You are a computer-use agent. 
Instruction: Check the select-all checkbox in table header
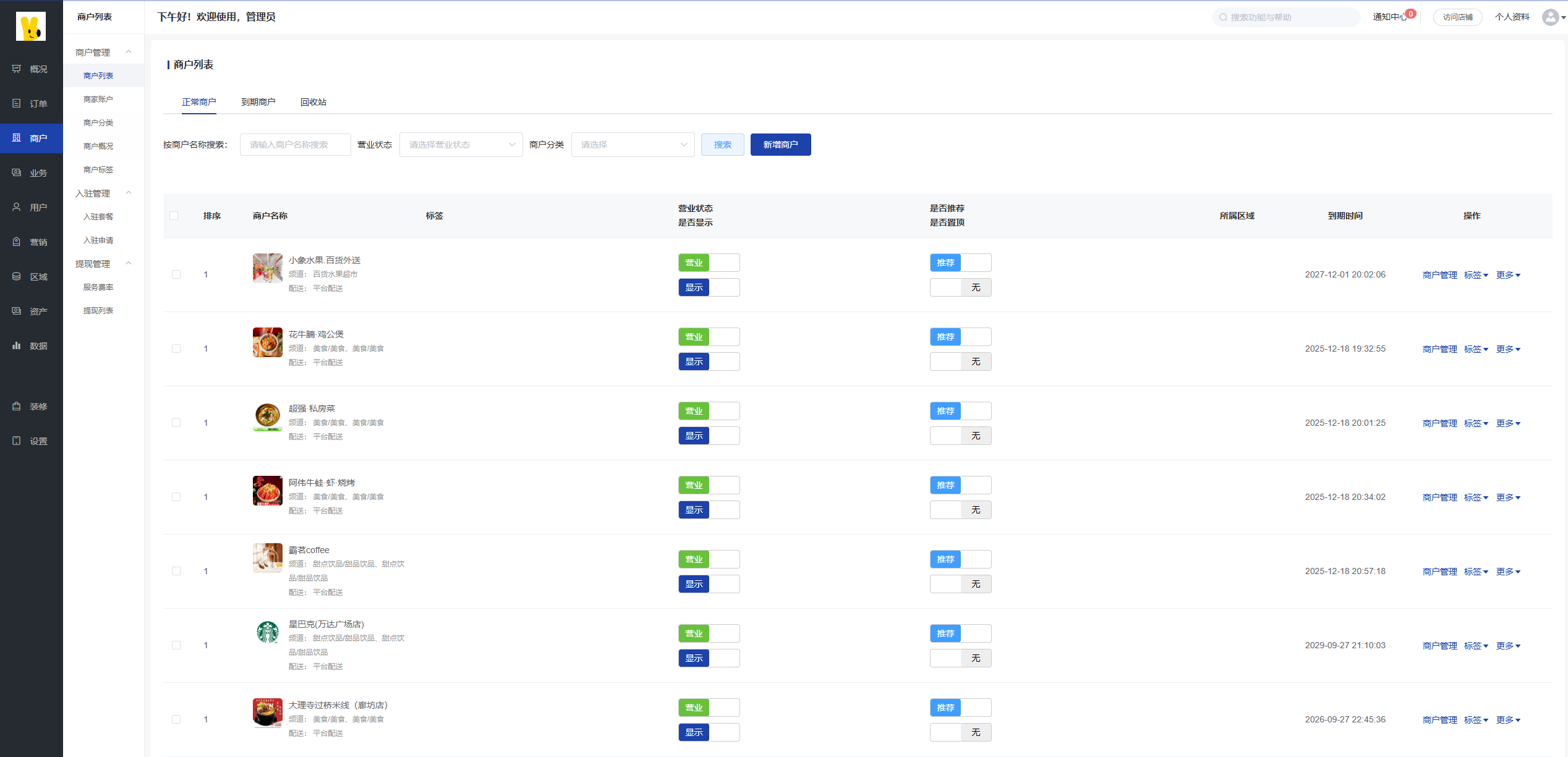point(174,216)
